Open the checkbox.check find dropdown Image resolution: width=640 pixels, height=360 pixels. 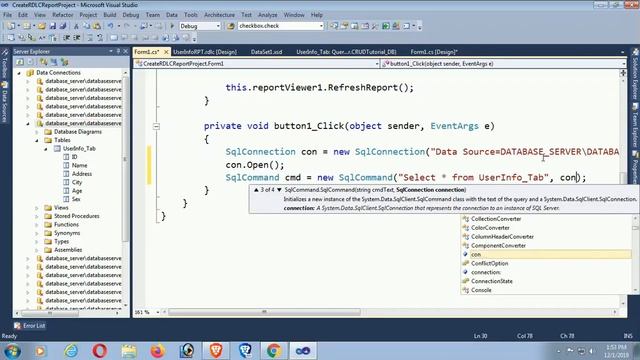321,26
